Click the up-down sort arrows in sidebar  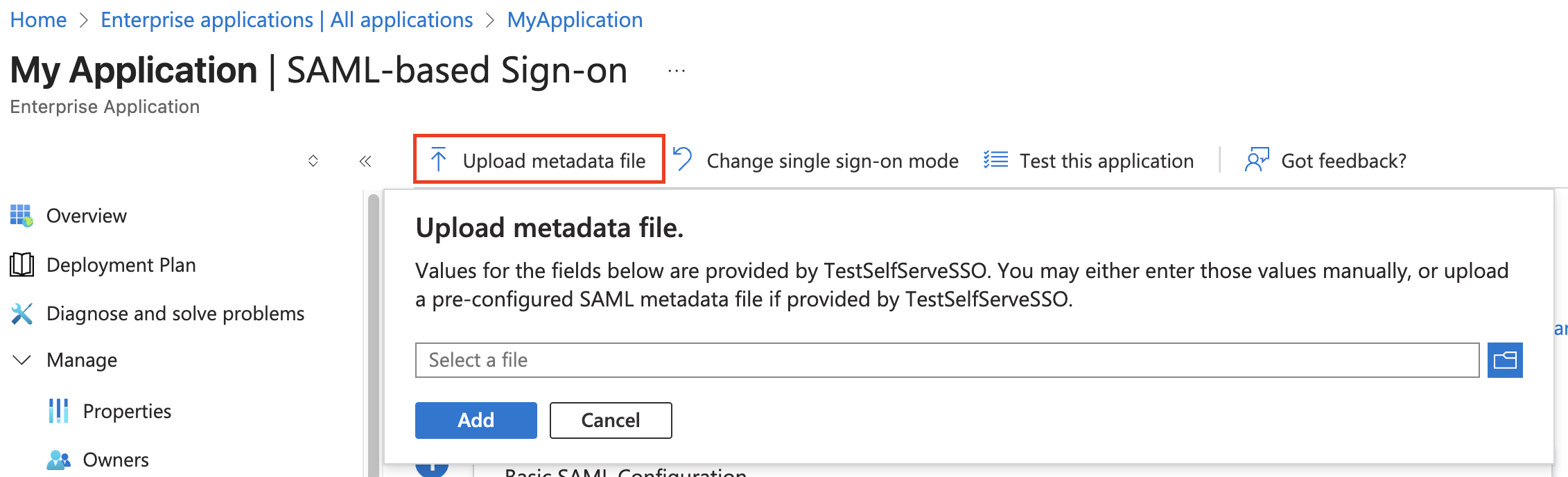tap(313, 161)
